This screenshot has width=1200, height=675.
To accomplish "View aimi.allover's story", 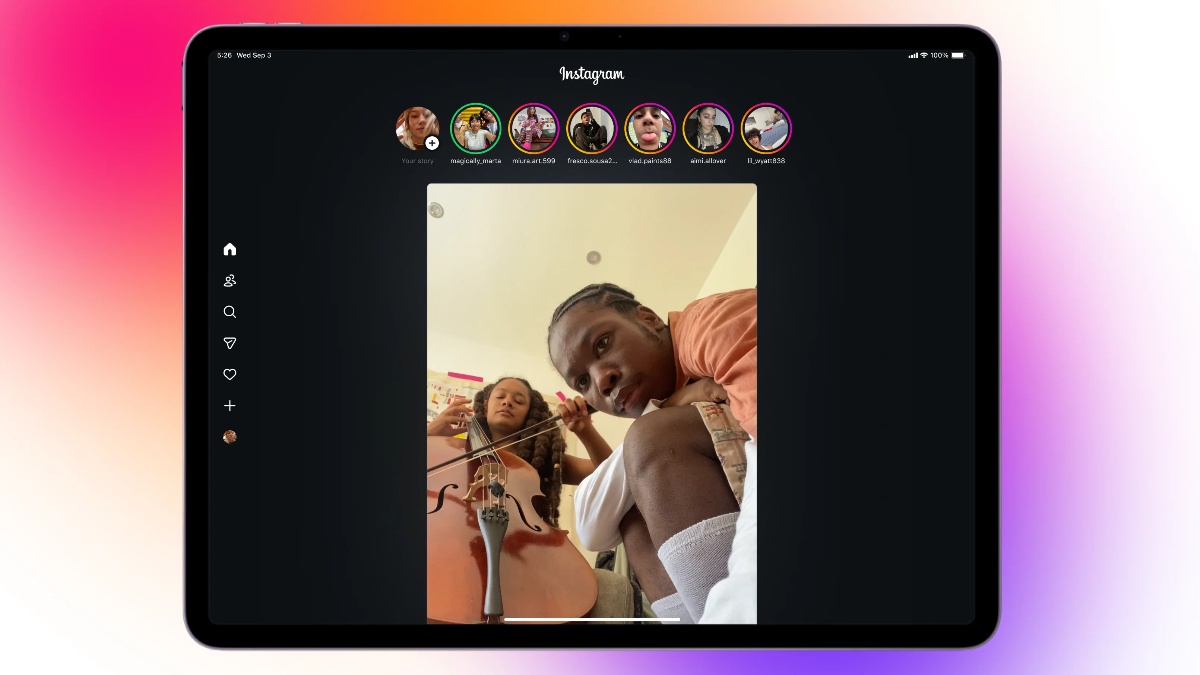I will pyautogui.click(x=708, y=128).
